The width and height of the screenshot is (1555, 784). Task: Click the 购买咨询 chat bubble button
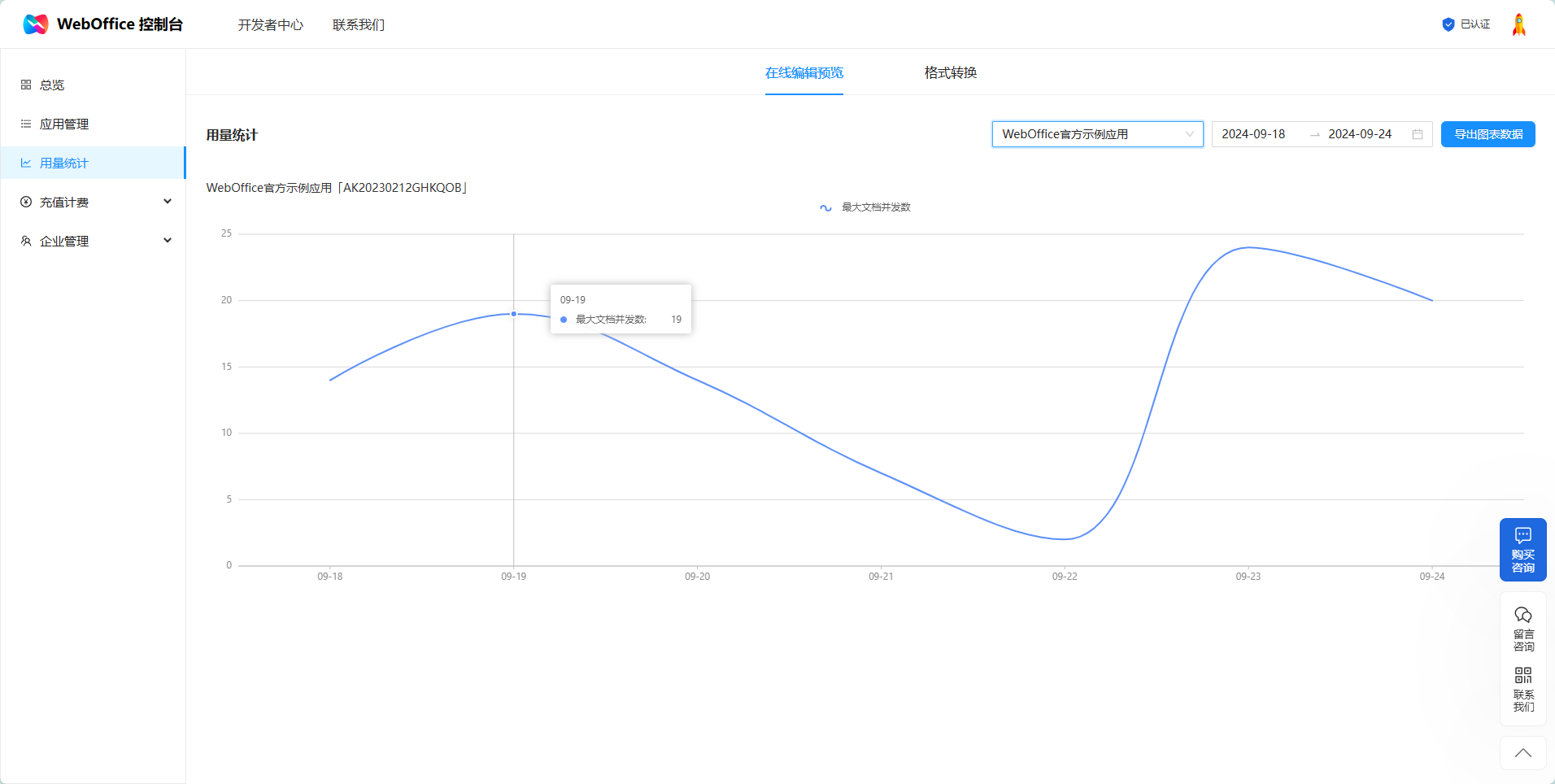pyautogui.click(x=1522, y=550)
